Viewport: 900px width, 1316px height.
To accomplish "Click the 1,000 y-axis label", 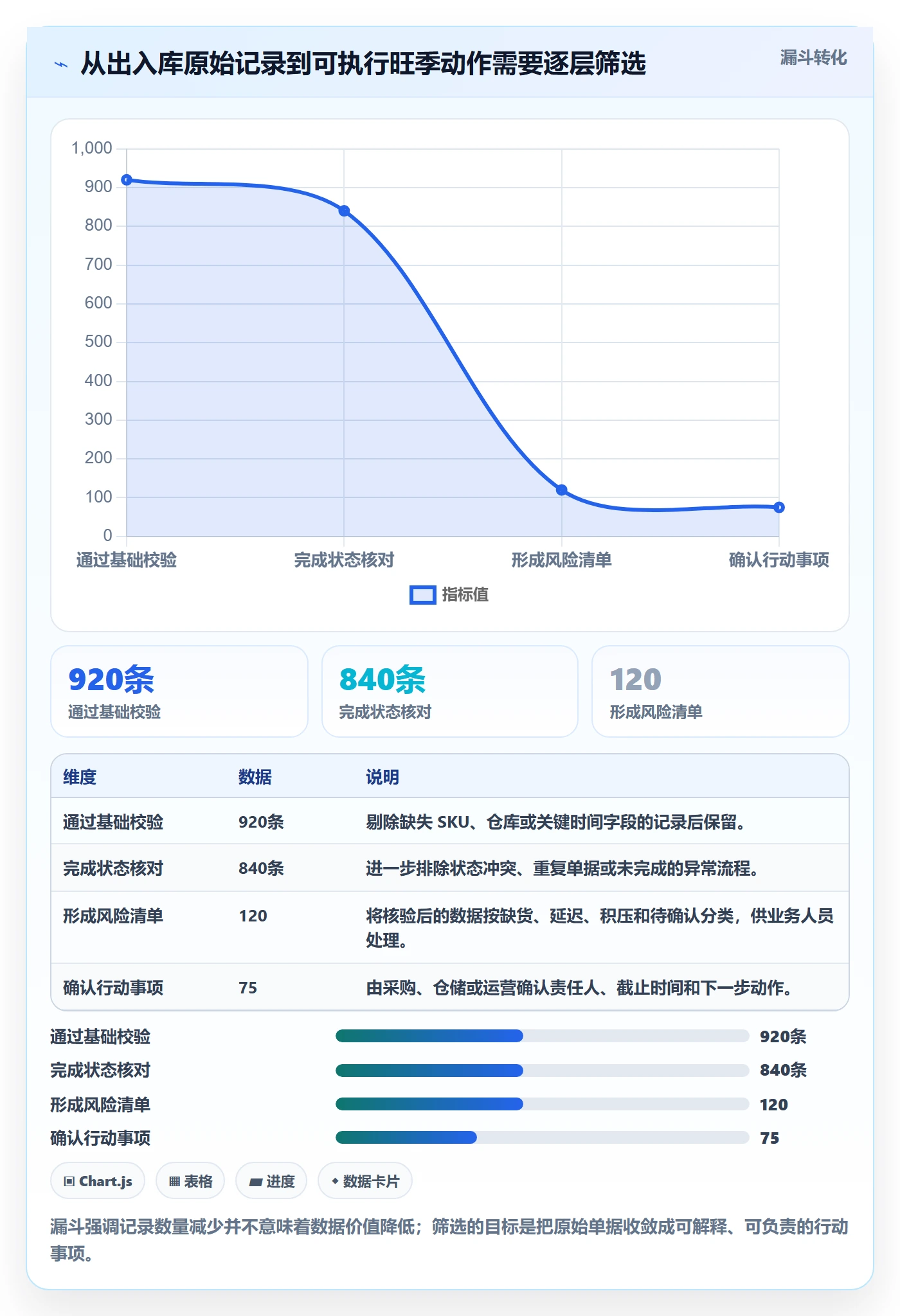I will (92, 148).
